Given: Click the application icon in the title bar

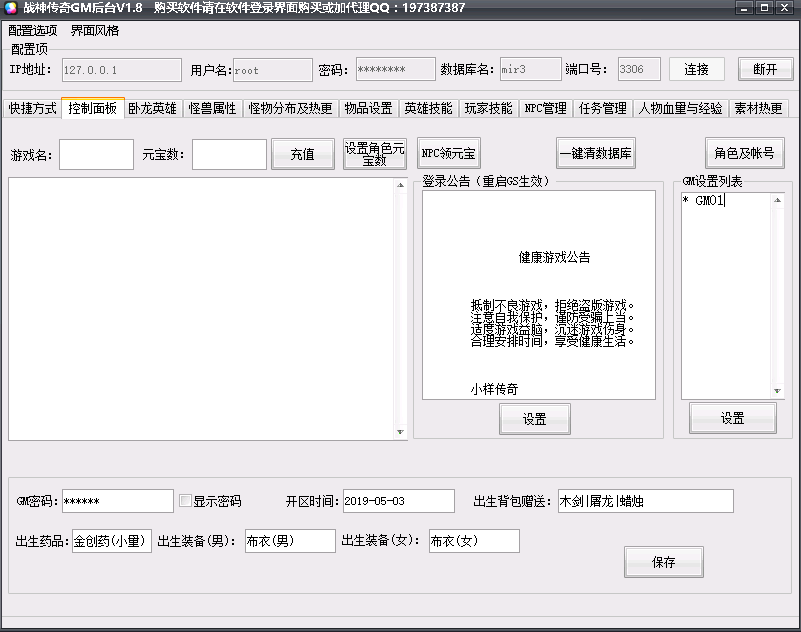Looking at the screenshot, I should [10, 8].
